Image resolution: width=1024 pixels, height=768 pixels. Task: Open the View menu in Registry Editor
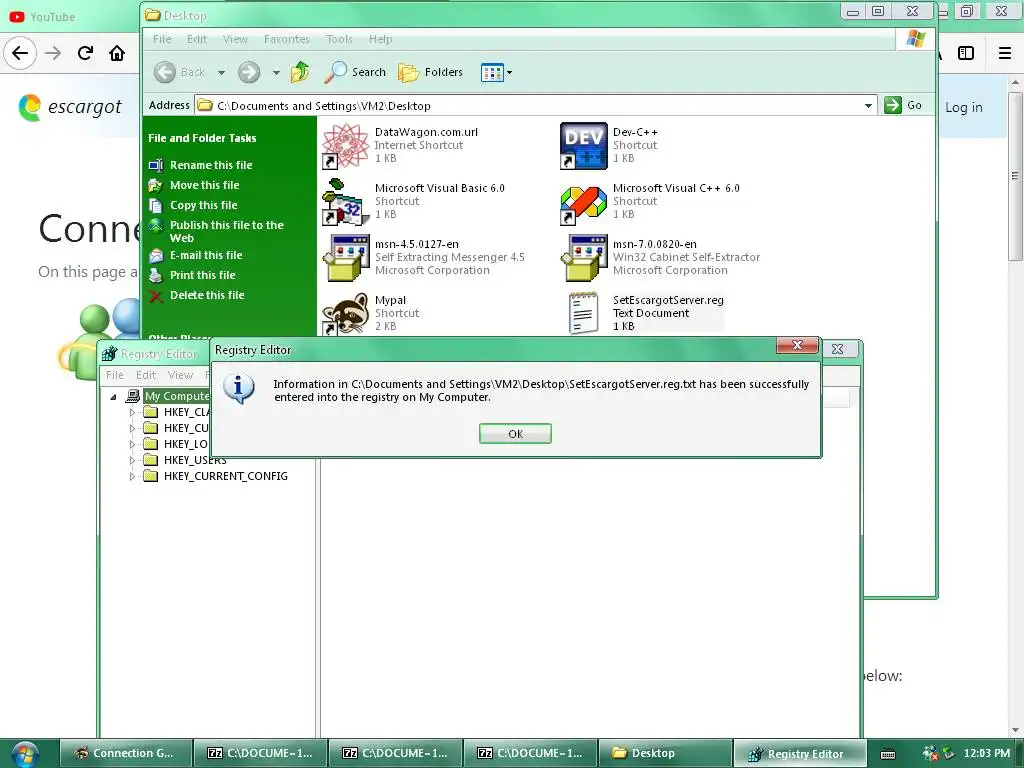click(x=180, y=375)
